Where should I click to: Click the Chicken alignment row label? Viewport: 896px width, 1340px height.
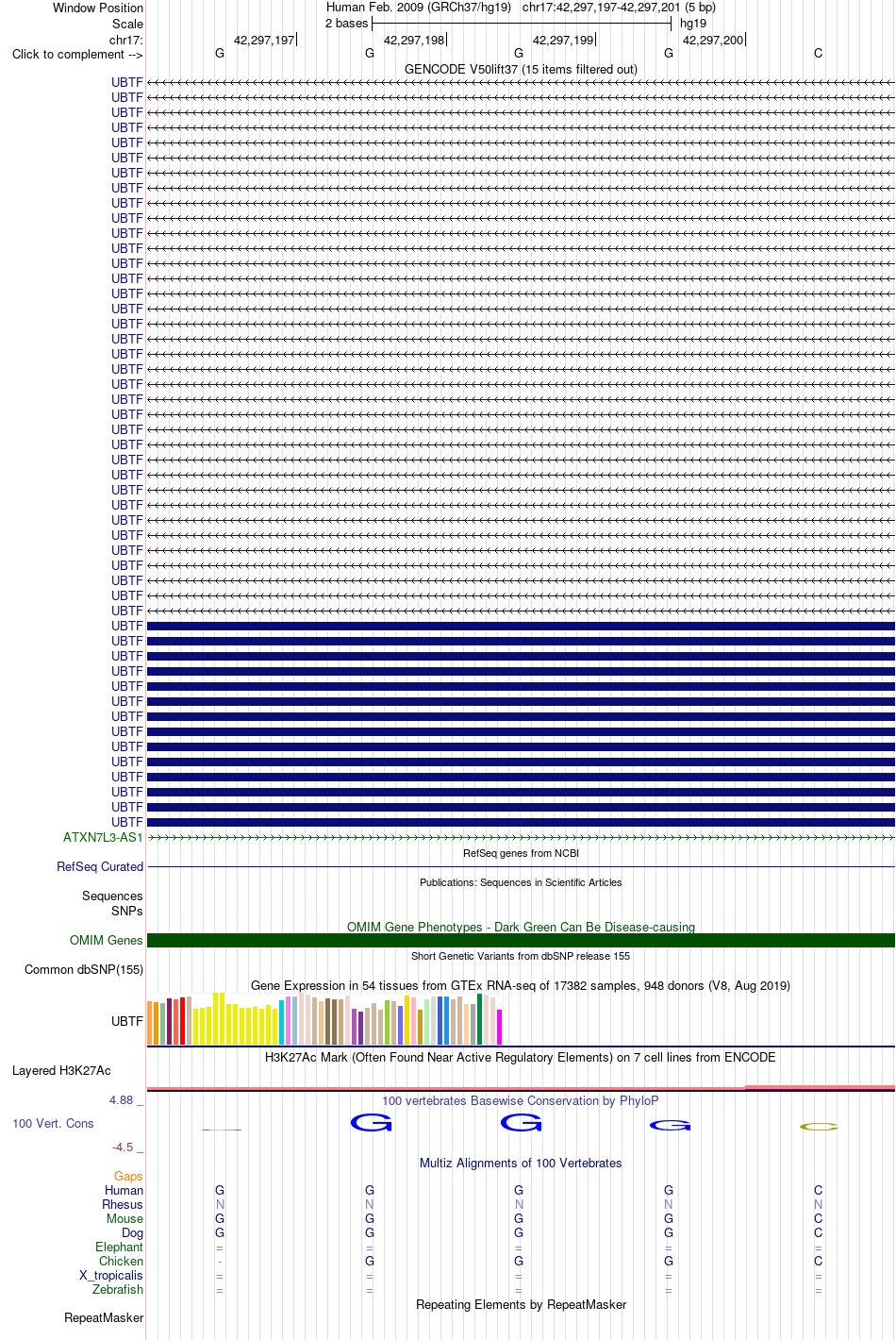pos(122,1261)
